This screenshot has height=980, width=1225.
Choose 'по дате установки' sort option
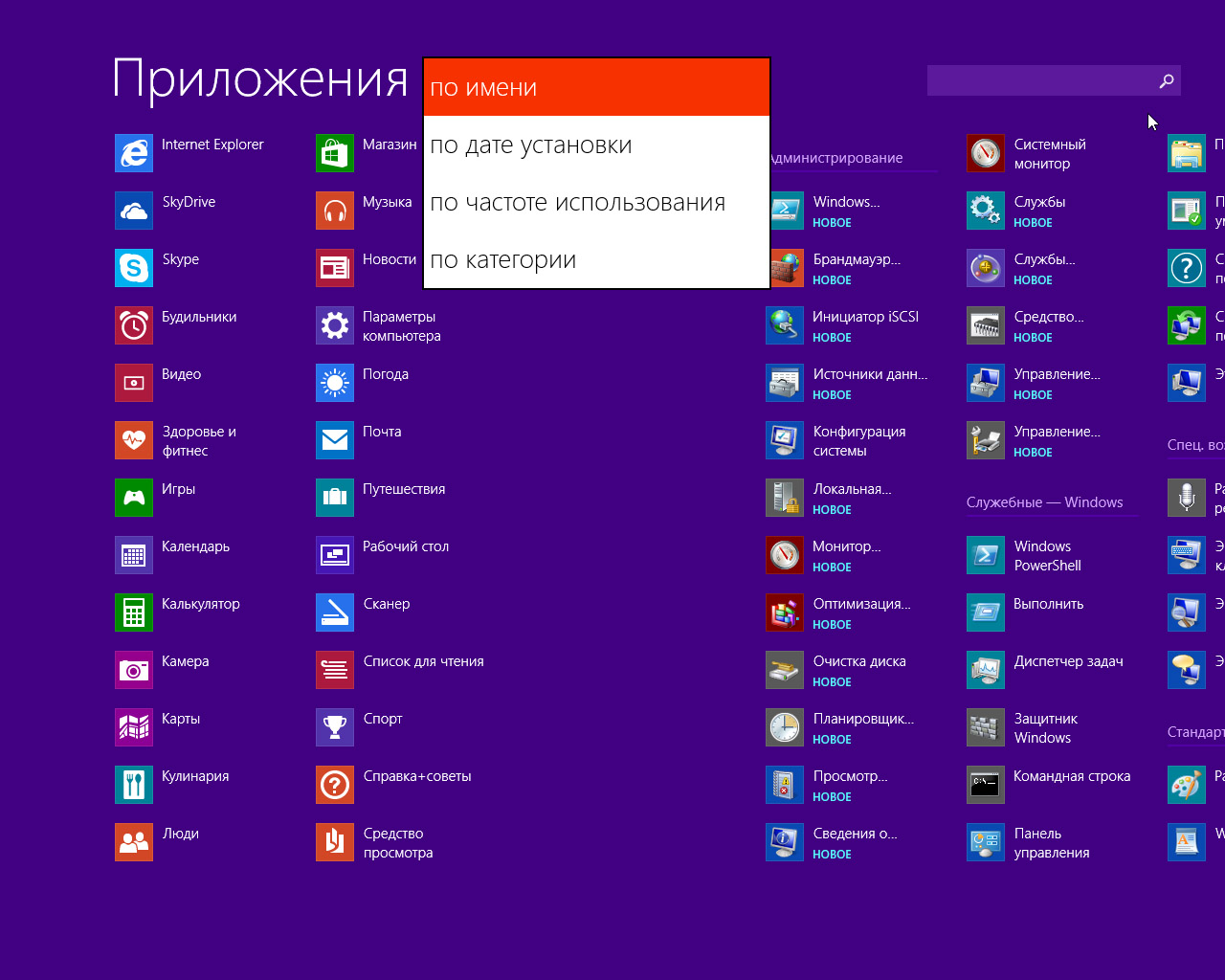point(596,145)
